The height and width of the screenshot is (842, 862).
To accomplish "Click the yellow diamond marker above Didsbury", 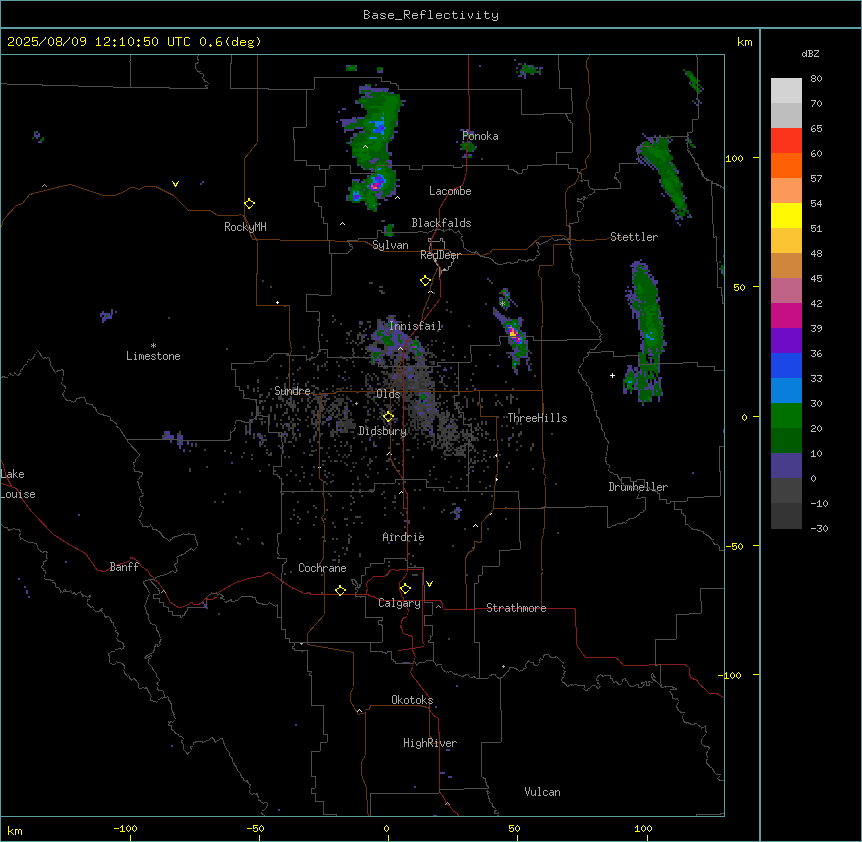I will click(x=388, y=417).
